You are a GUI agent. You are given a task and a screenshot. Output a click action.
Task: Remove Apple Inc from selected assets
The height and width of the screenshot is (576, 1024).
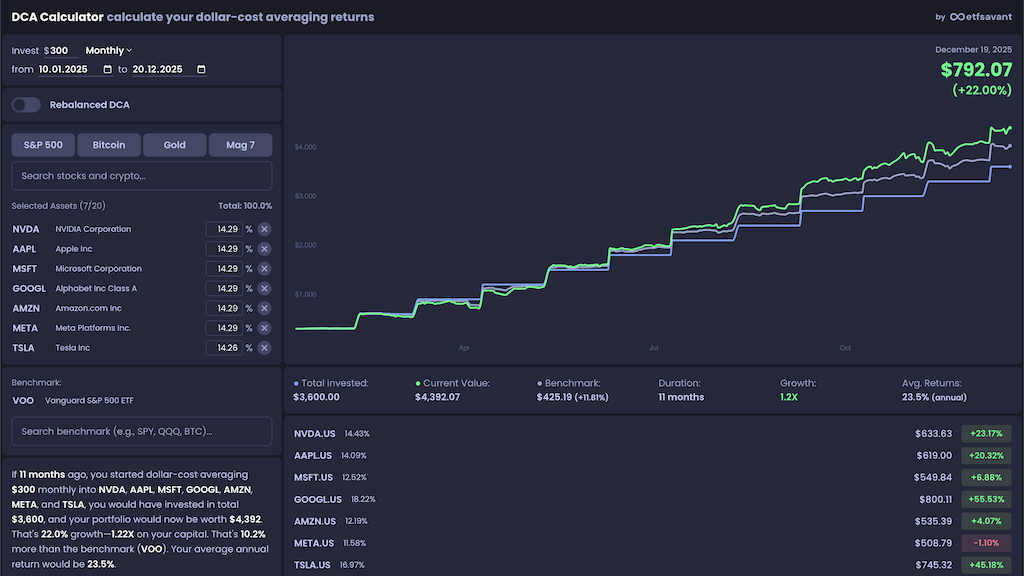(263, 248)
